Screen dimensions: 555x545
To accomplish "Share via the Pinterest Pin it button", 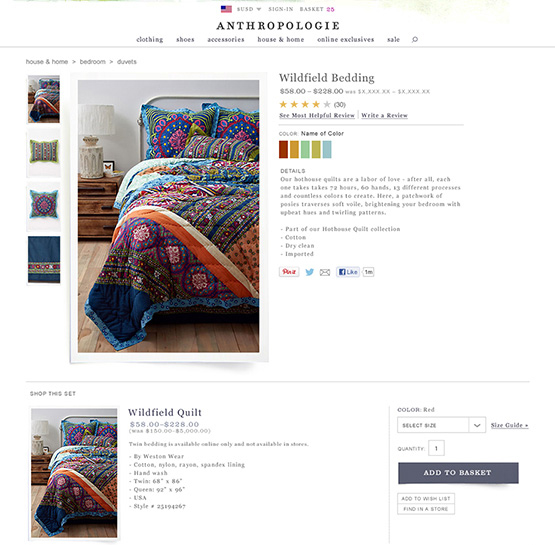I will click(x=289, y=272).
